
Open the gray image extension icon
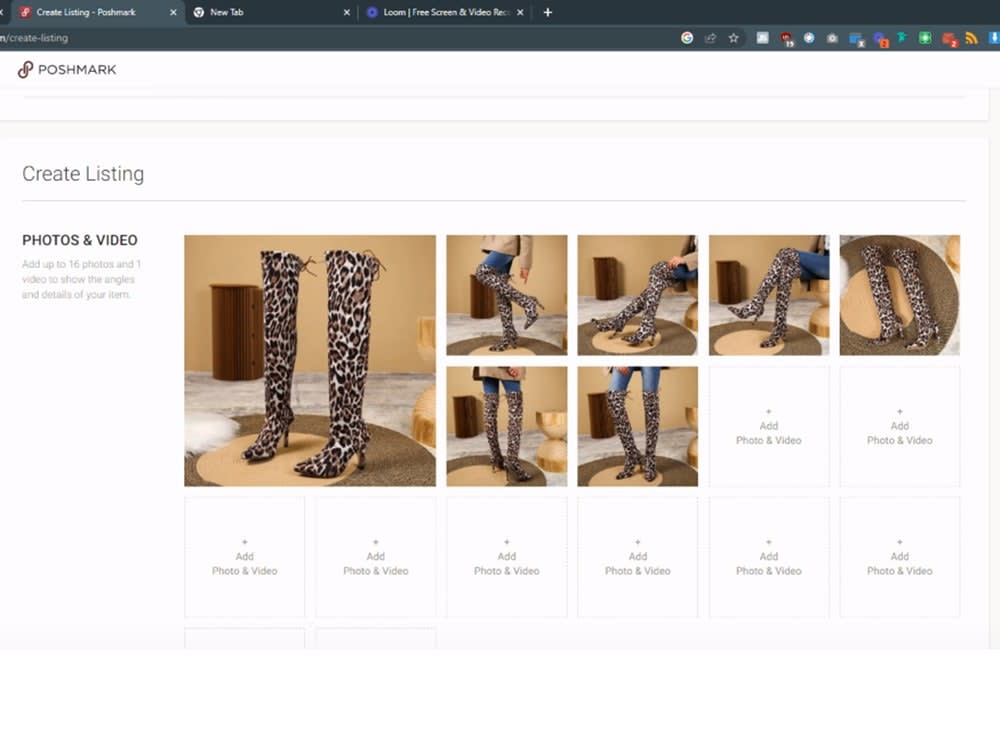[x=762, y=38]
